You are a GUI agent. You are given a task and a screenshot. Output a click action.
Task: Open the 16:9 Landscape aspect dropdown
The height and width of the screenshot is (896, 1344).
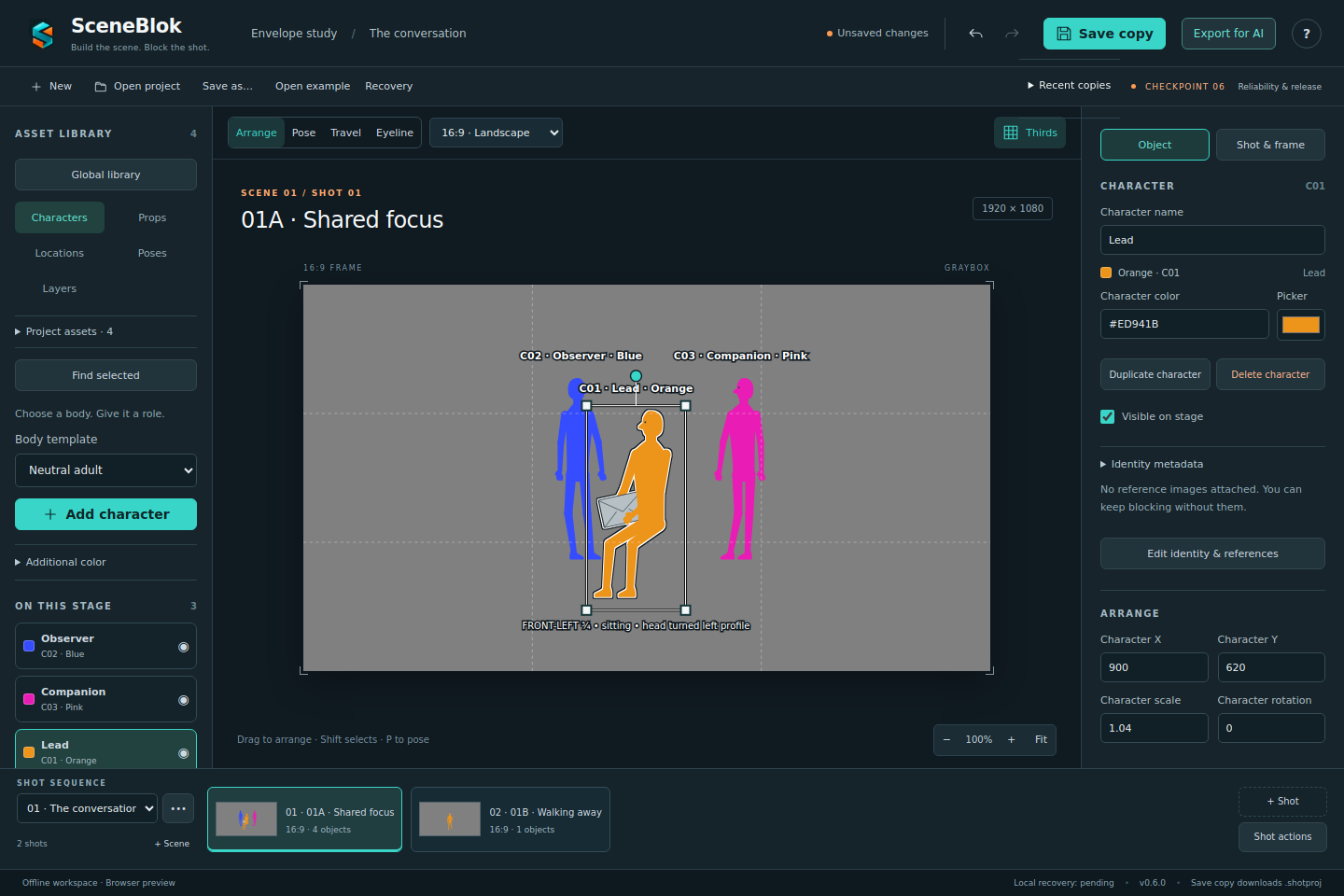496,133
